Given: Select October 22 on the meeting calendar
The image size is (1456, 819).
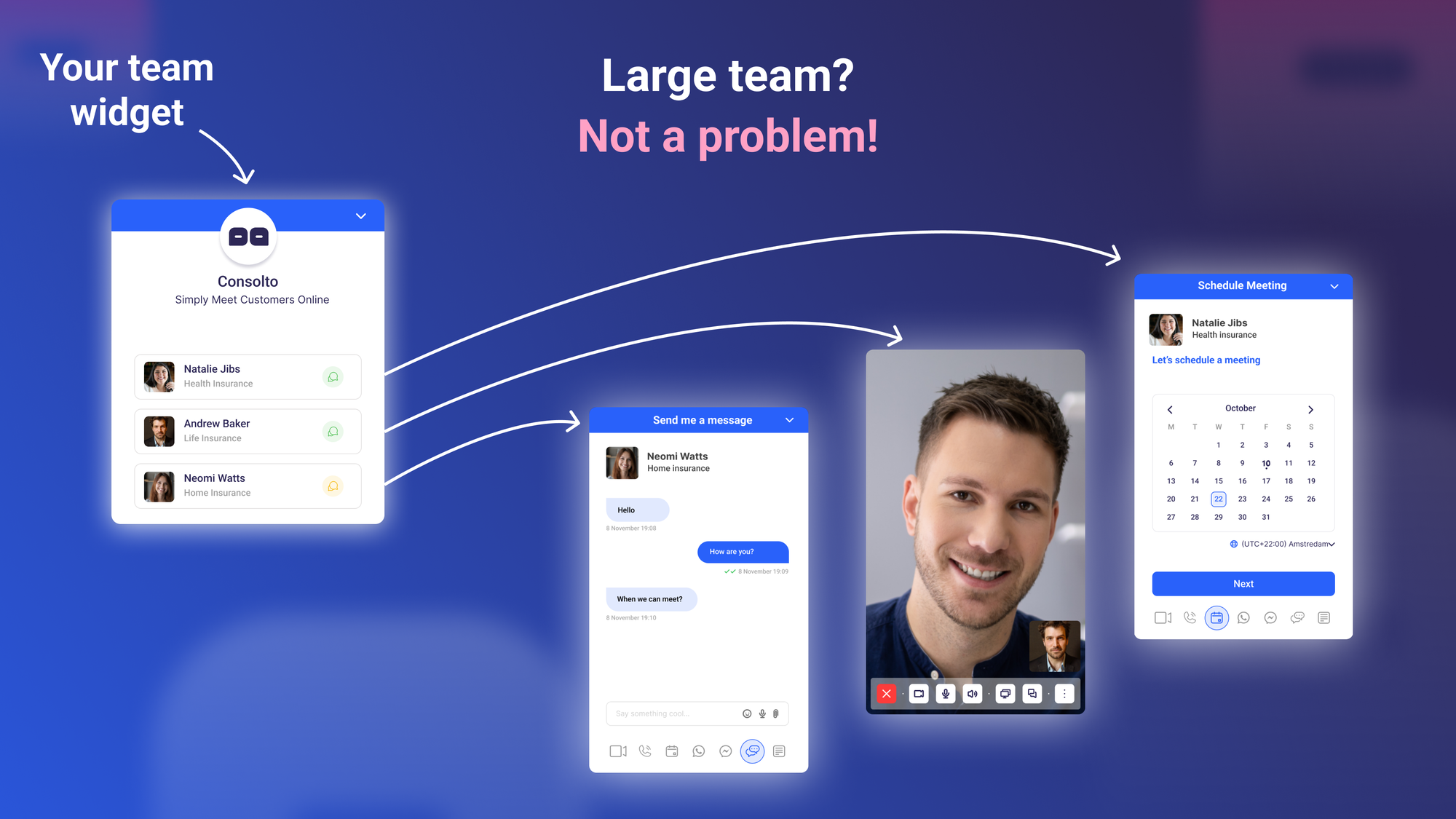Looking at the screenshot, I should [x=1218, y=499].
